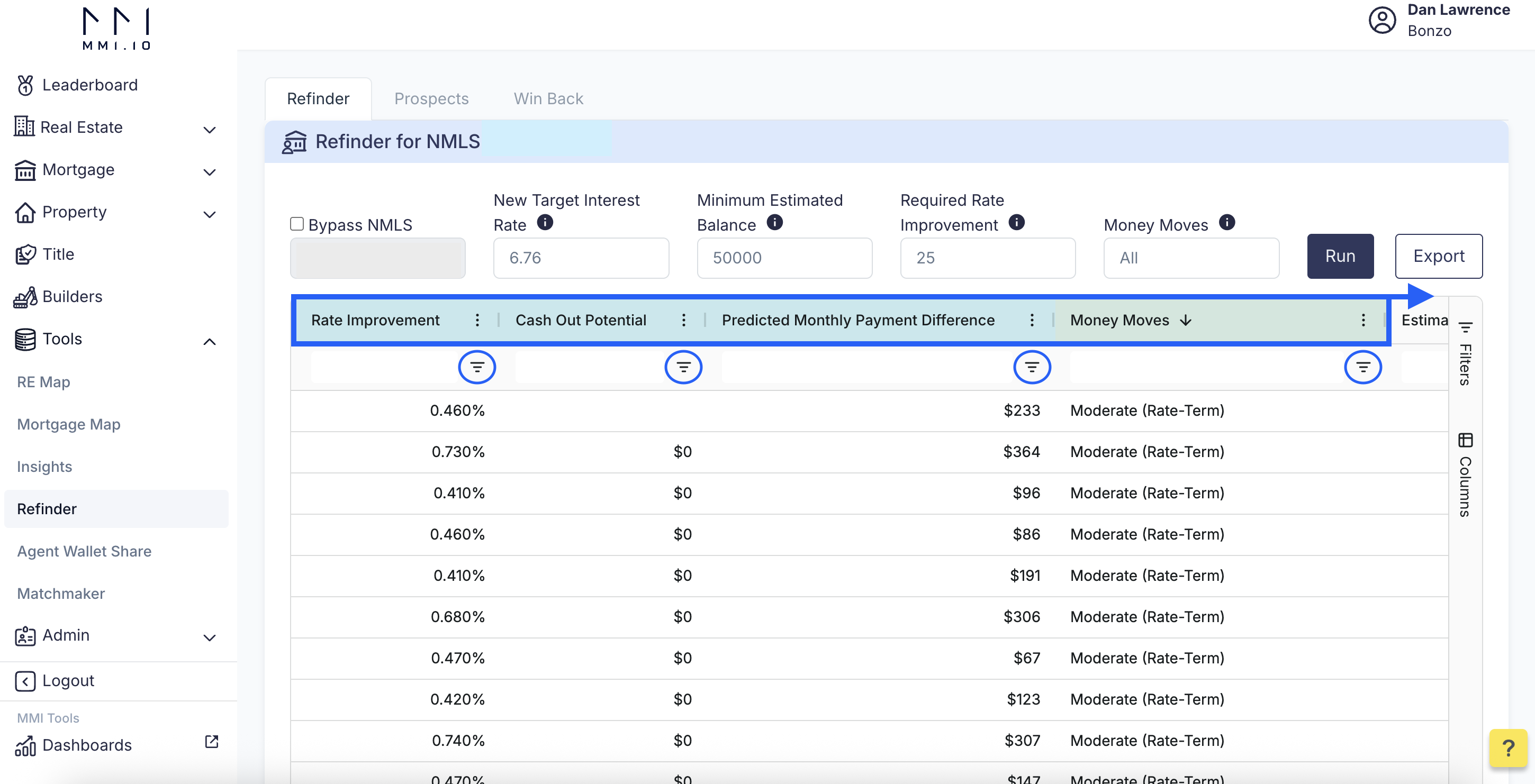Screen dimensions: 1535x784
Task: Click the Real Estate building icon
Action: tap(24, 126)
